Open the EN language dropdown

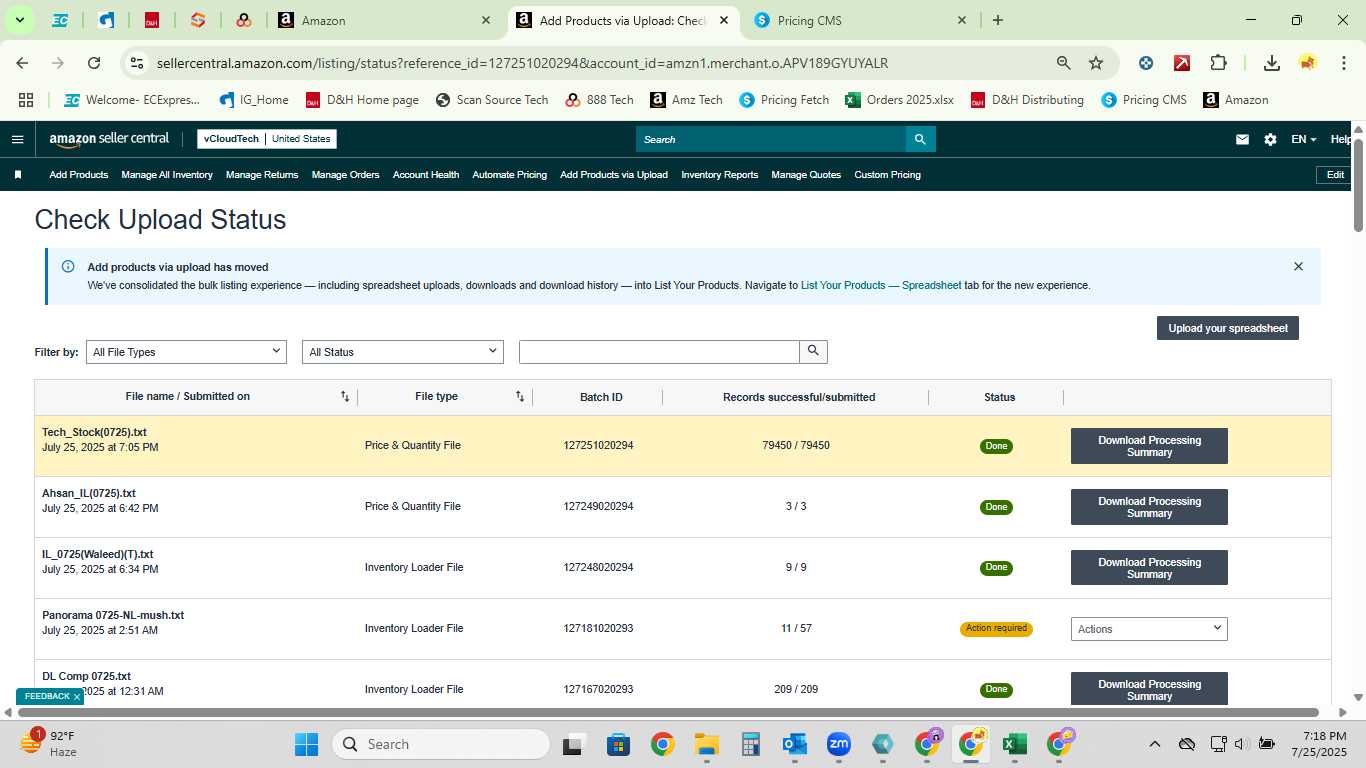1303,139
